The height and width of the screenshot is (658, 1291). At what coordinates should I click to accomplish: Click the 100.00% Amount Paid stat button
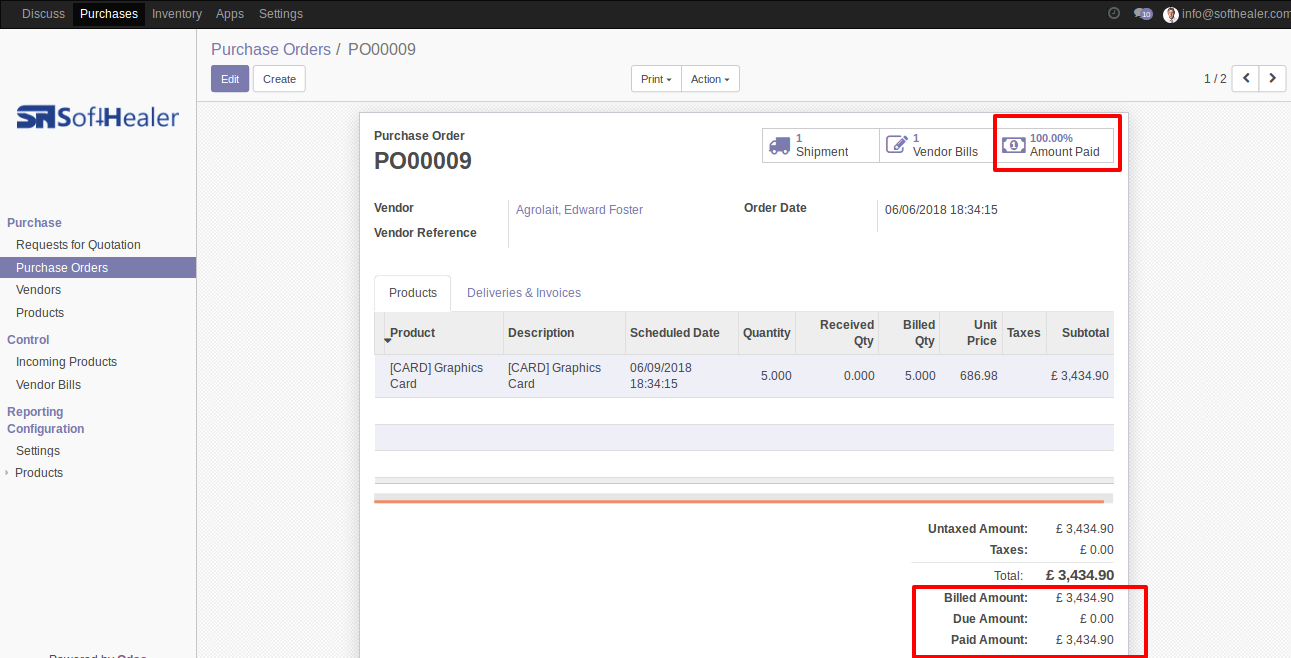tap(1055, 145)
